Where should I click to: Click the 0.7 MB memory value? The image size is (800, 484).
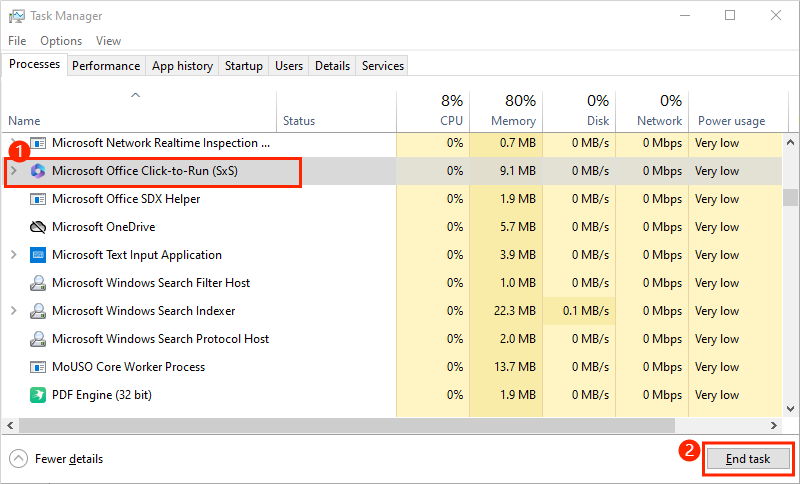point(518,143)
